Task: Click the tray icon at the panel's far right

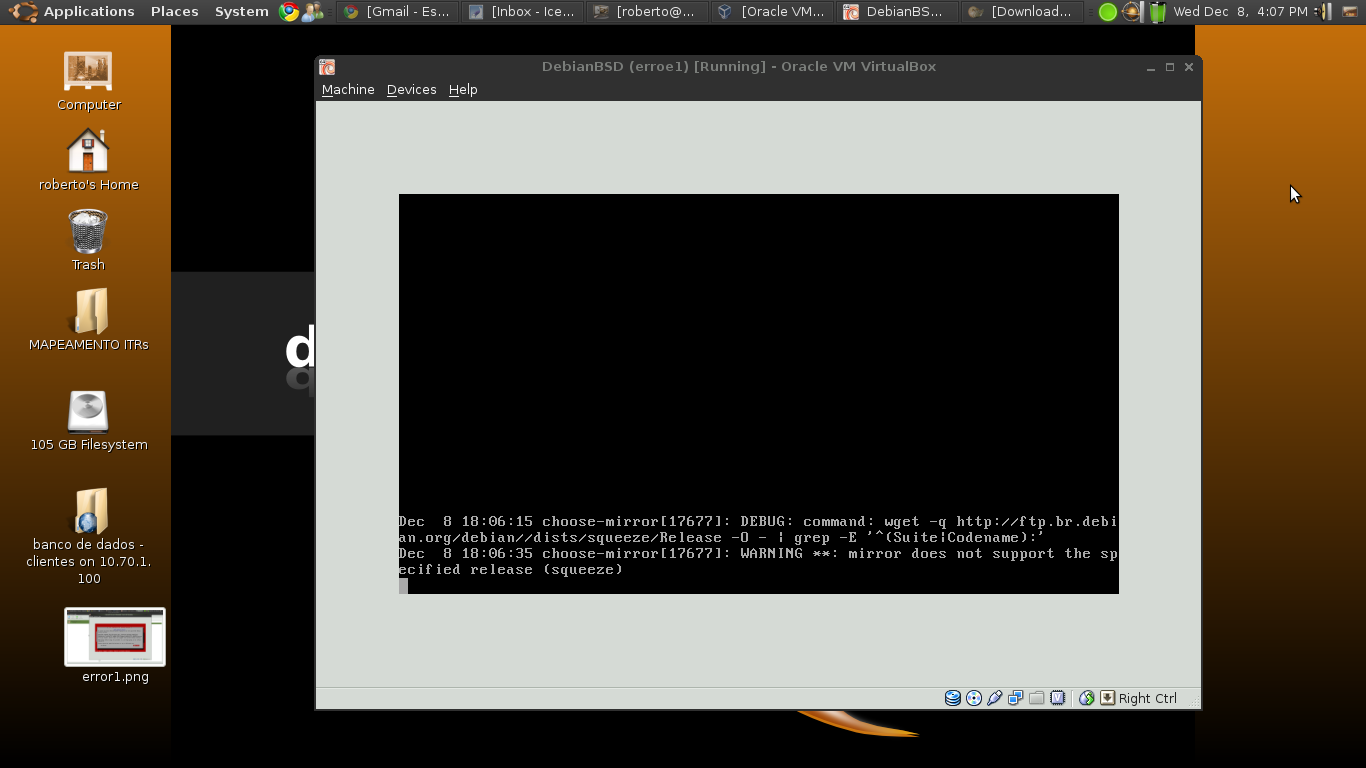Action: pyautogui.click(x=1350, y=12)
